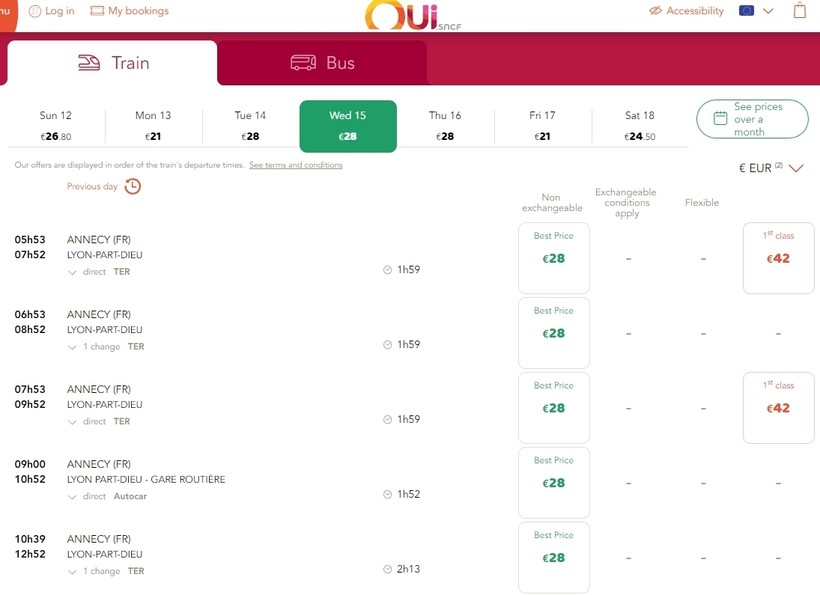Image resolution: width=820 pixels, height=595 pixels.
Task: Select date Sun 12 at €26.80
Action: tap(55, 126)
